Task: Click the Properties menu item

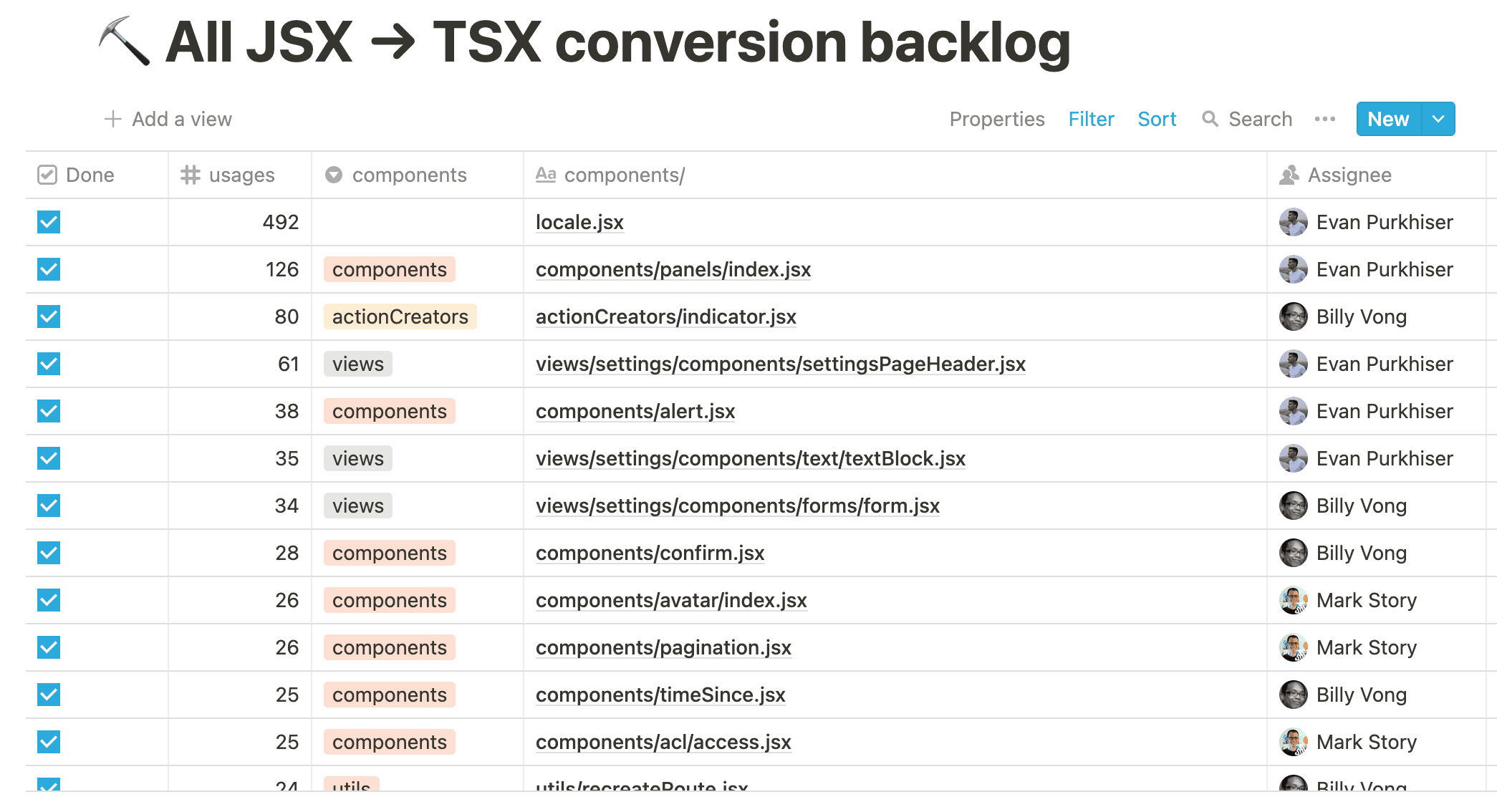Action: click(x=997, y=119)
